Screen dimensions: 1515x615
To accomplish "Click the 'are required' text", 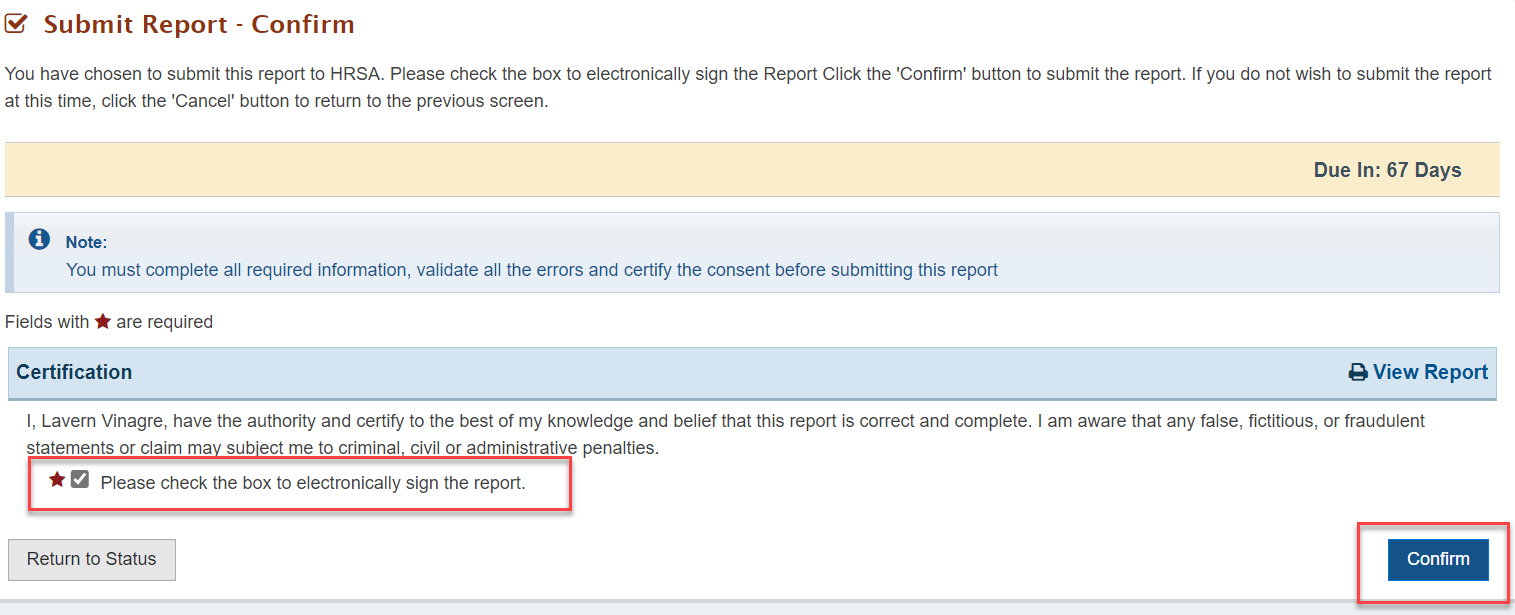I will [164, 322].
